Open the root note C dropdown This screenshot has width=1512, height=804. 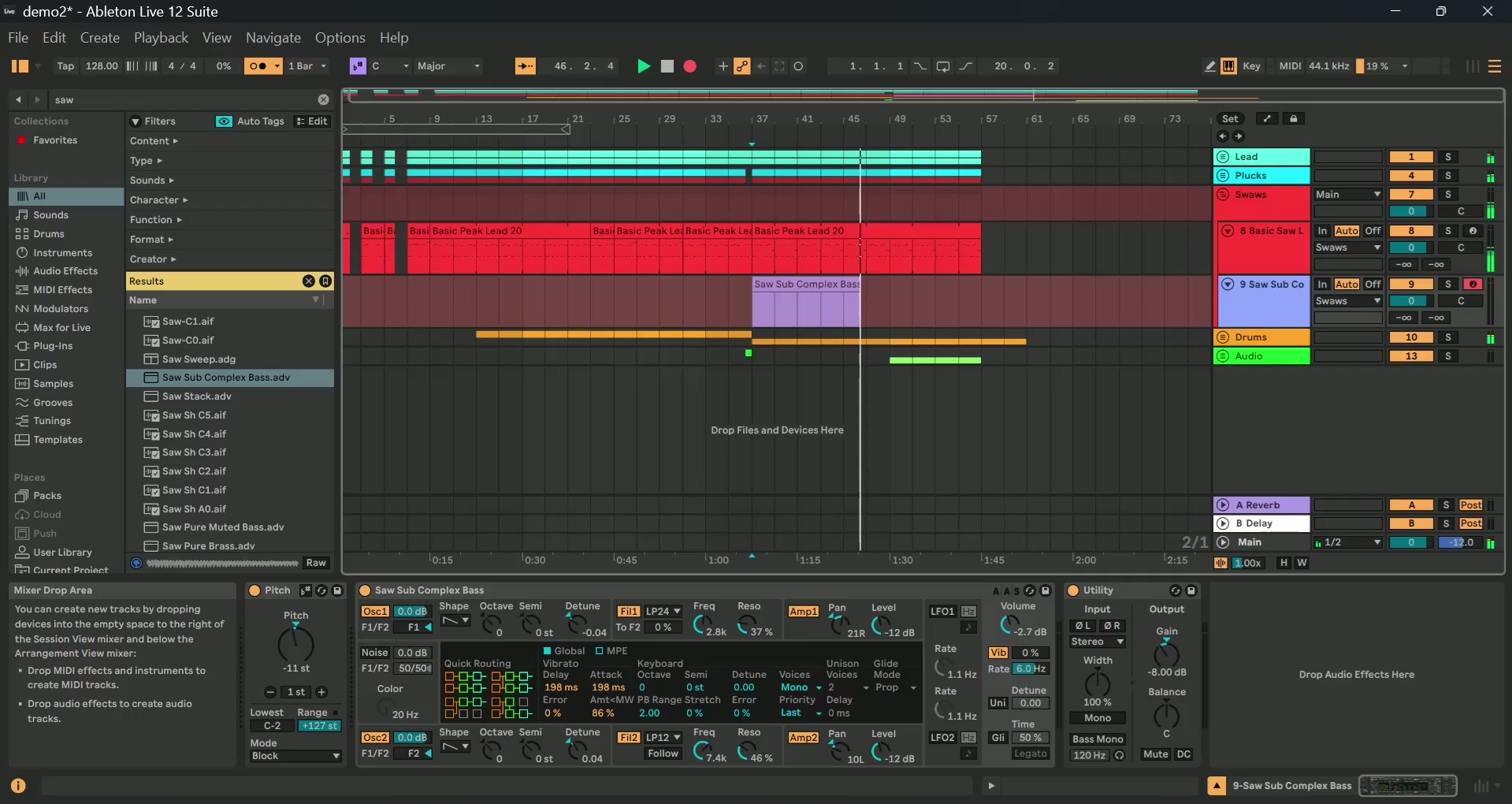pyautogui.click(x=390, y=66)
